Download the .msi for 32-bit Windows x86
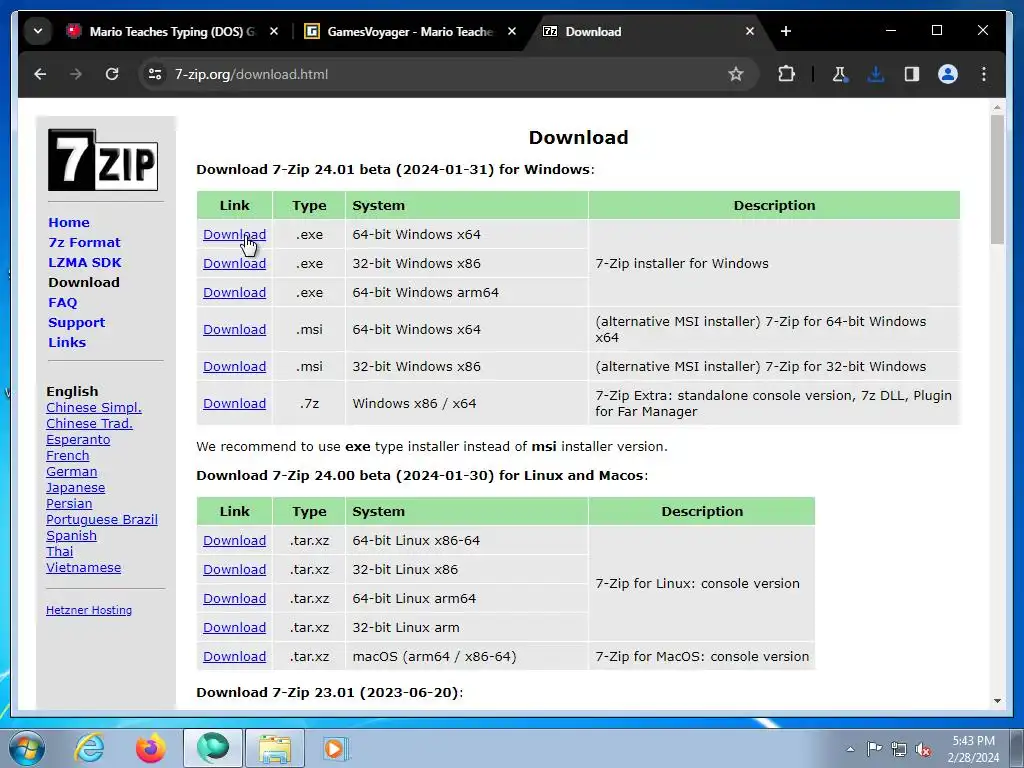Image resolution: width=1024 pixels, height=768 pixels. pyautogui.click(x=234, y=366)
